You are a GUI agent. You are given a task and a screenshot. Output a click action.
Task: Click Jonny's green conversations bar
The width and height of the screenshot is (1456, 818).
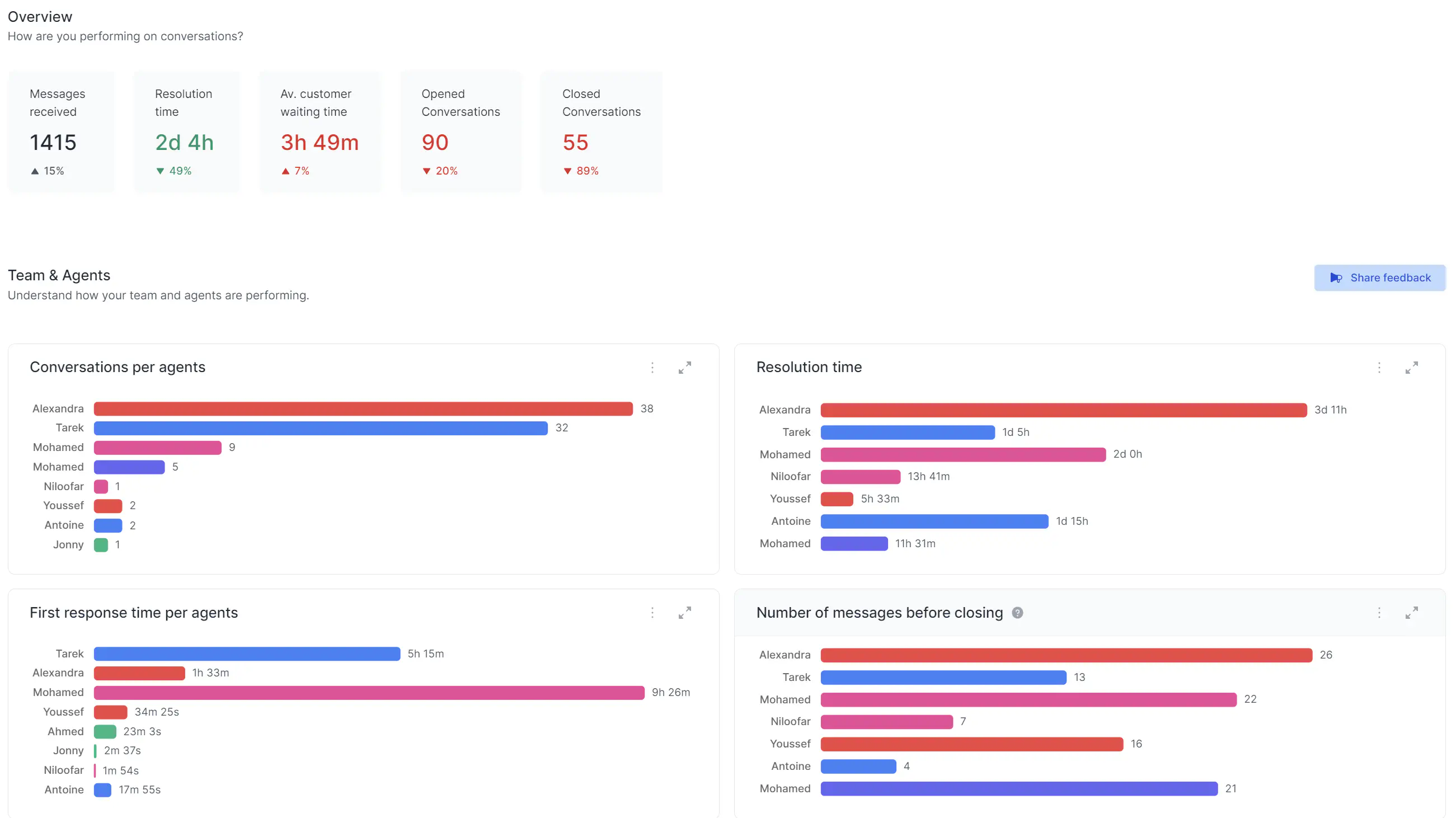(x=101, y=545)
